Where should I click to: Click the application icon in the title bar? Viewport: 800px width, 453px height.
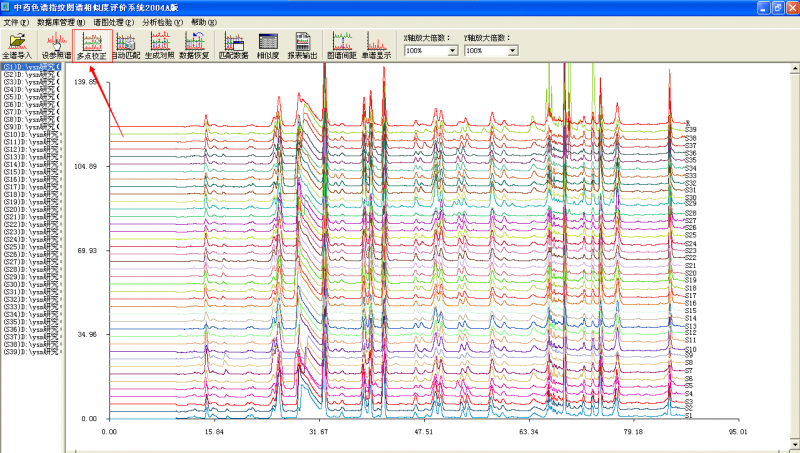6,7
